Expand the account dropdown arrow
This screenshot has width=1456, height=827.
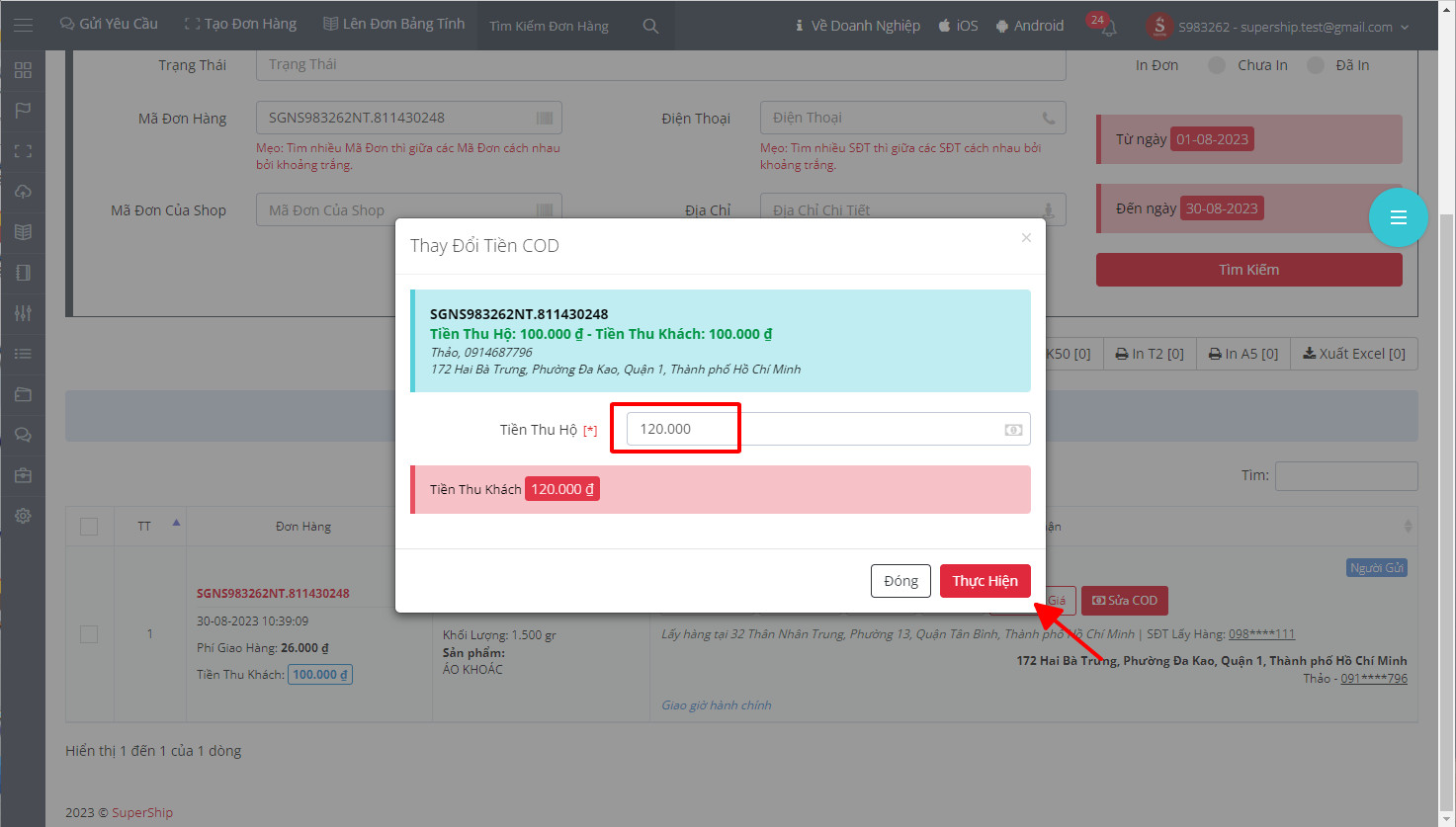click(1405, 28)
